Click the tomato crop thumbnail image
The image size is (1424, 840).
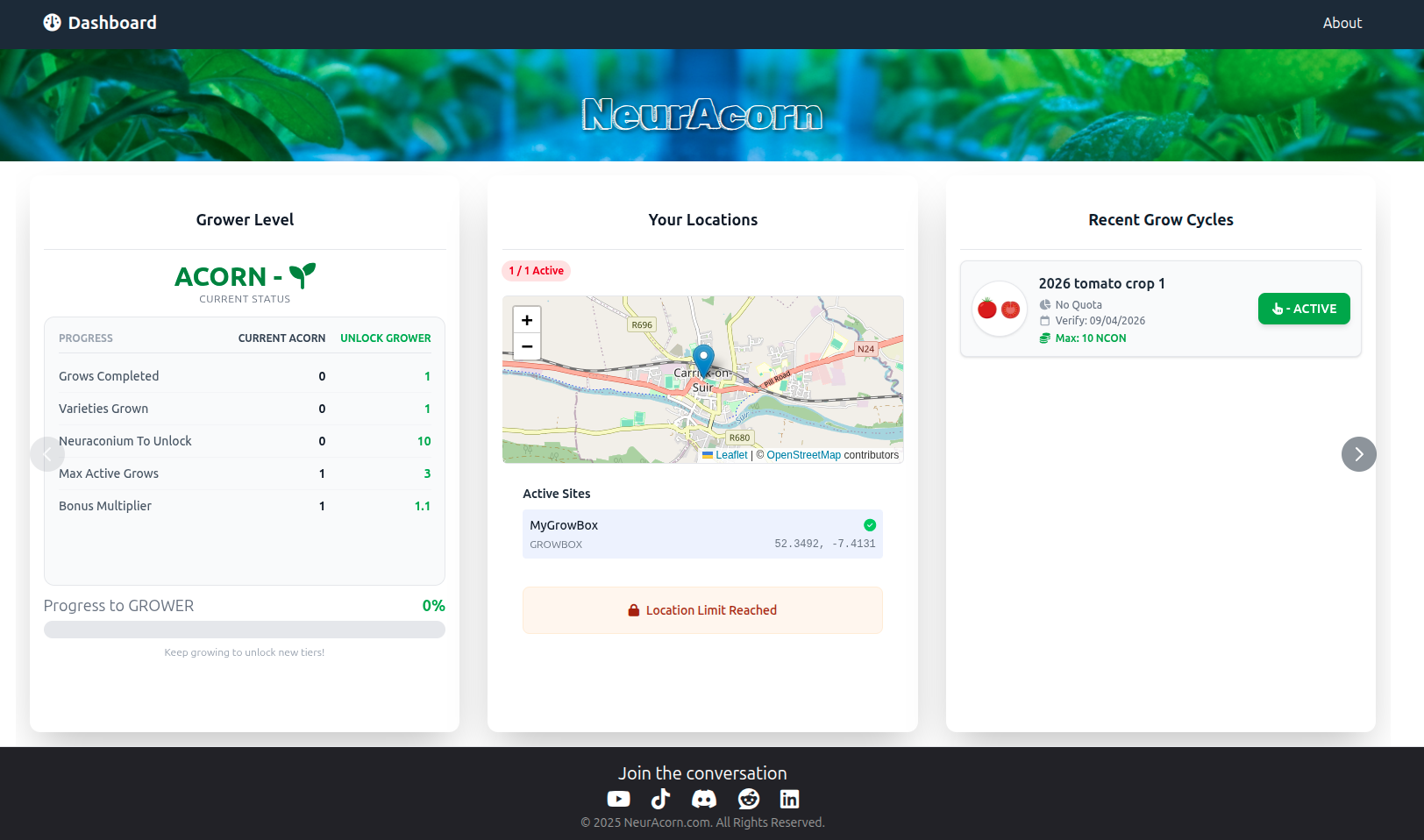pos(999,309)
